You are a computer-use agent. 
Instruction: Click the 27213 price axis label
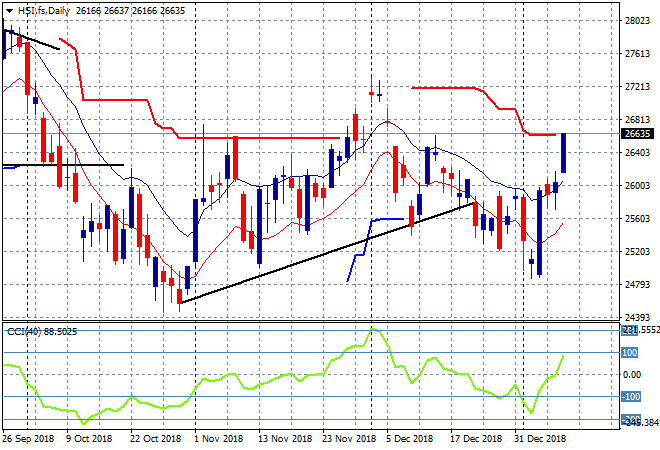tap(637, 87)
